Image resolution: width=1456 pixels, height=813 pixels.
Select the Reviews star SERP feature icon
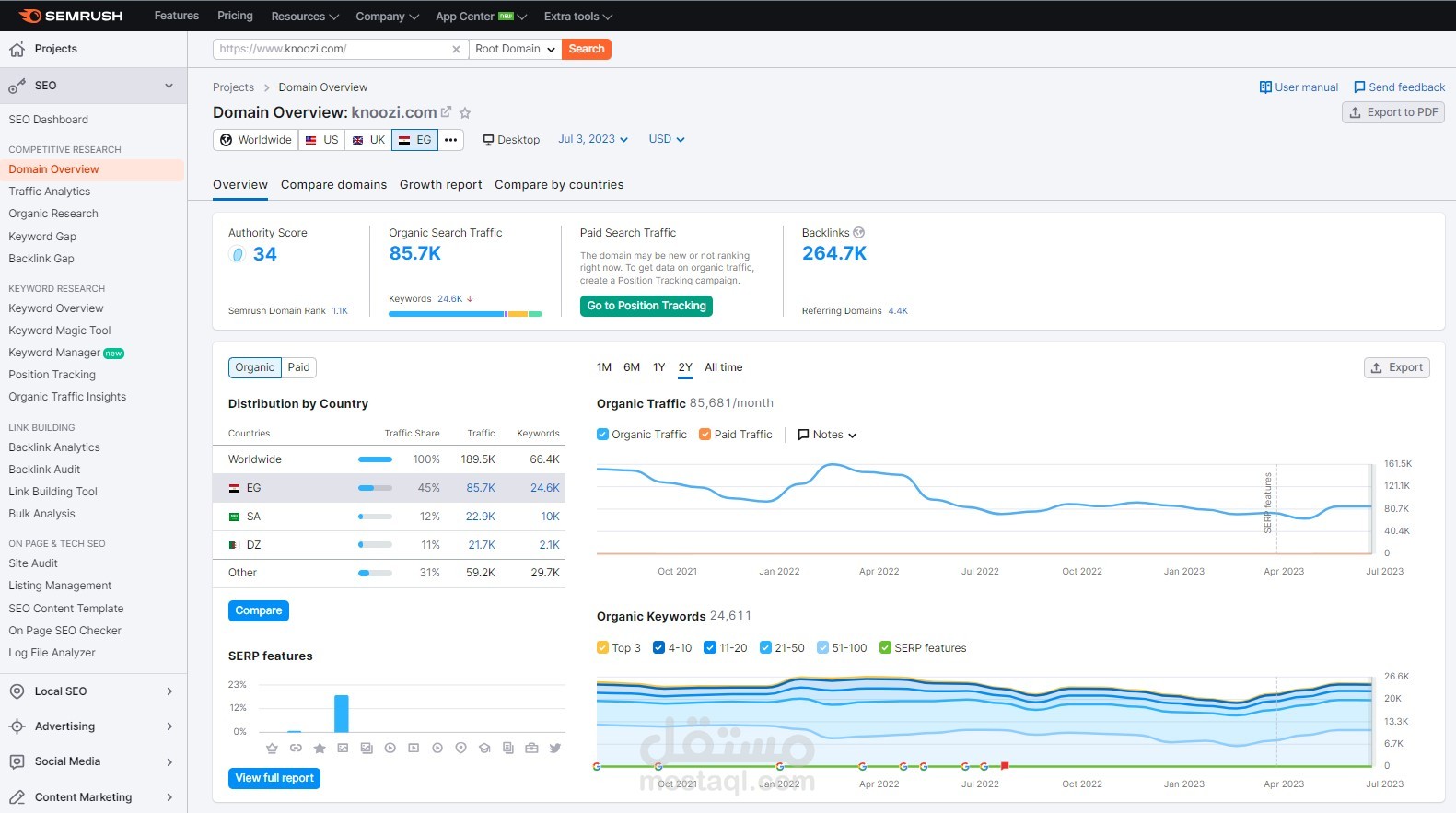coord(320,749)
